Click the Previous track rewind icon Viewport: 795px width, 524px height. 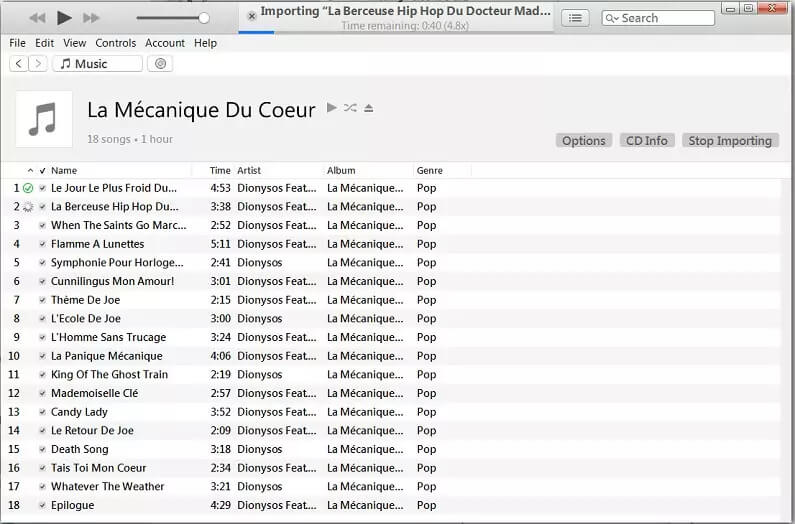pyautogui.click(x=37, y=18)
